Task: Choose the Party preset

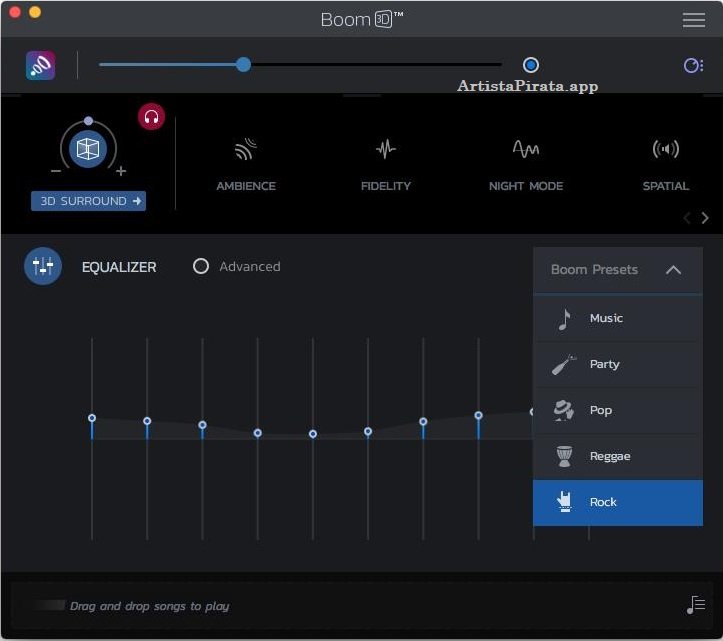Action: click(x=618, y=364)
